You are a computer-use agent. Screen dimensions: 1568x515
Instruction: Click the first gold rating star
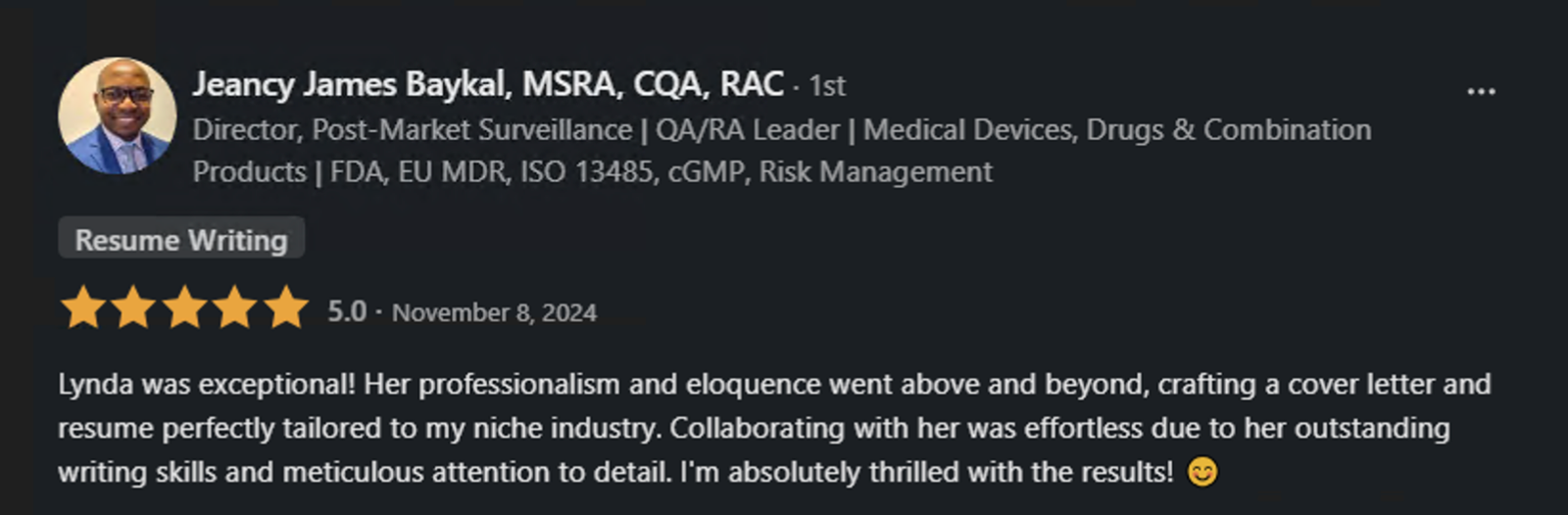coord(83,307)
